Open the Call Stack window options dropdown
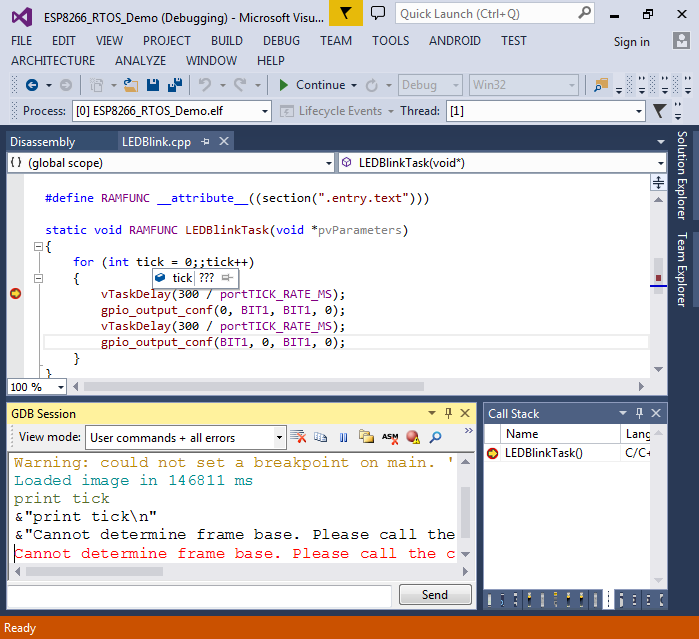 pos(623,413)
